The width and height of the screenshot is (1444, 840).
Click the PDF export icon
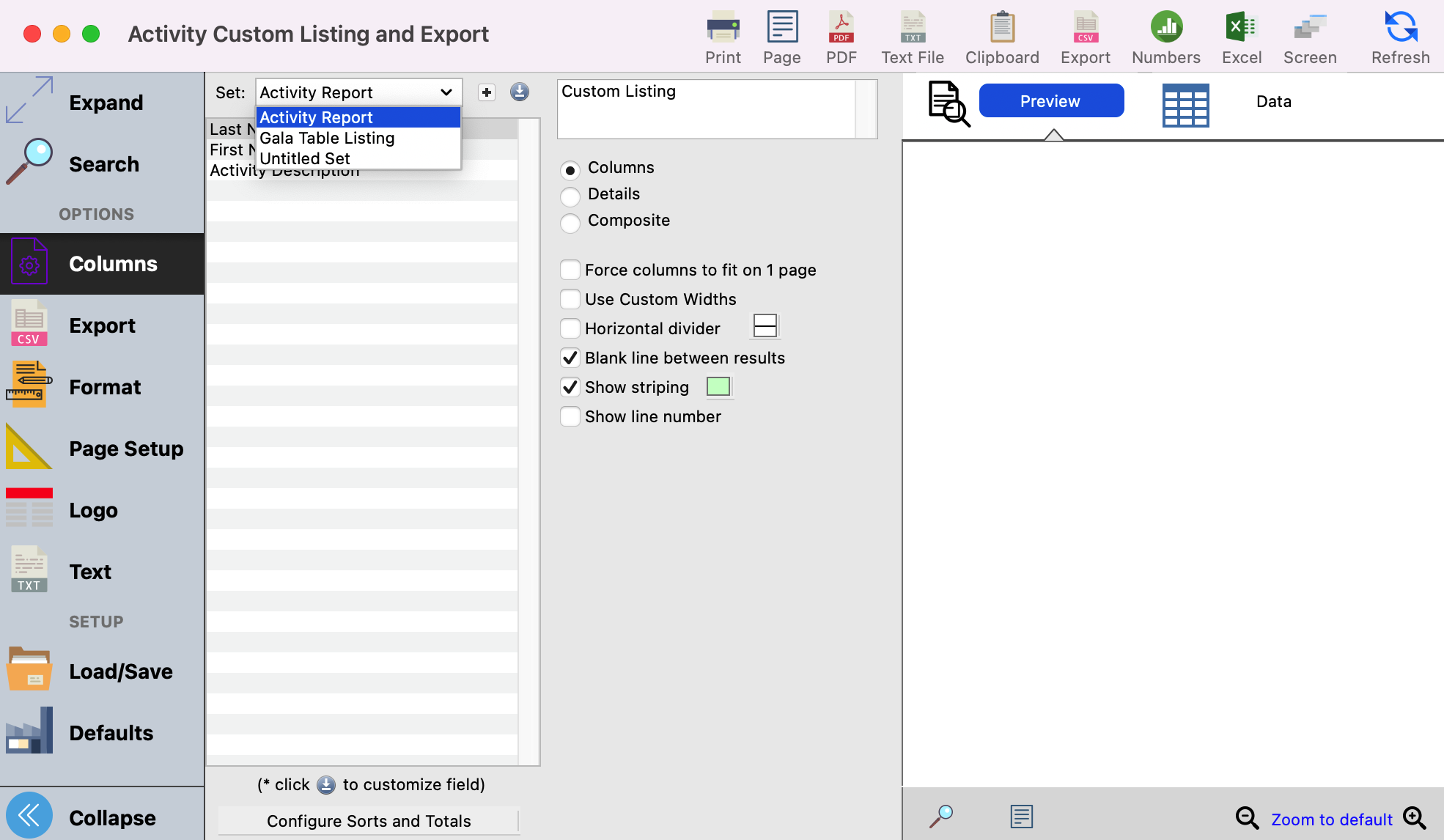point(841,28)
